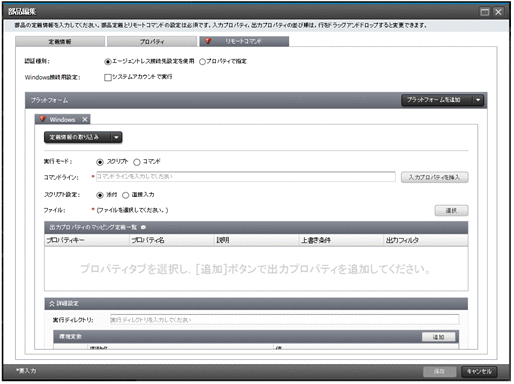The width and height of the screenshot is (514, 384).
Task: Open the プラットフォームを追加 dropdown arrow
Action: (x=478, y=100)
